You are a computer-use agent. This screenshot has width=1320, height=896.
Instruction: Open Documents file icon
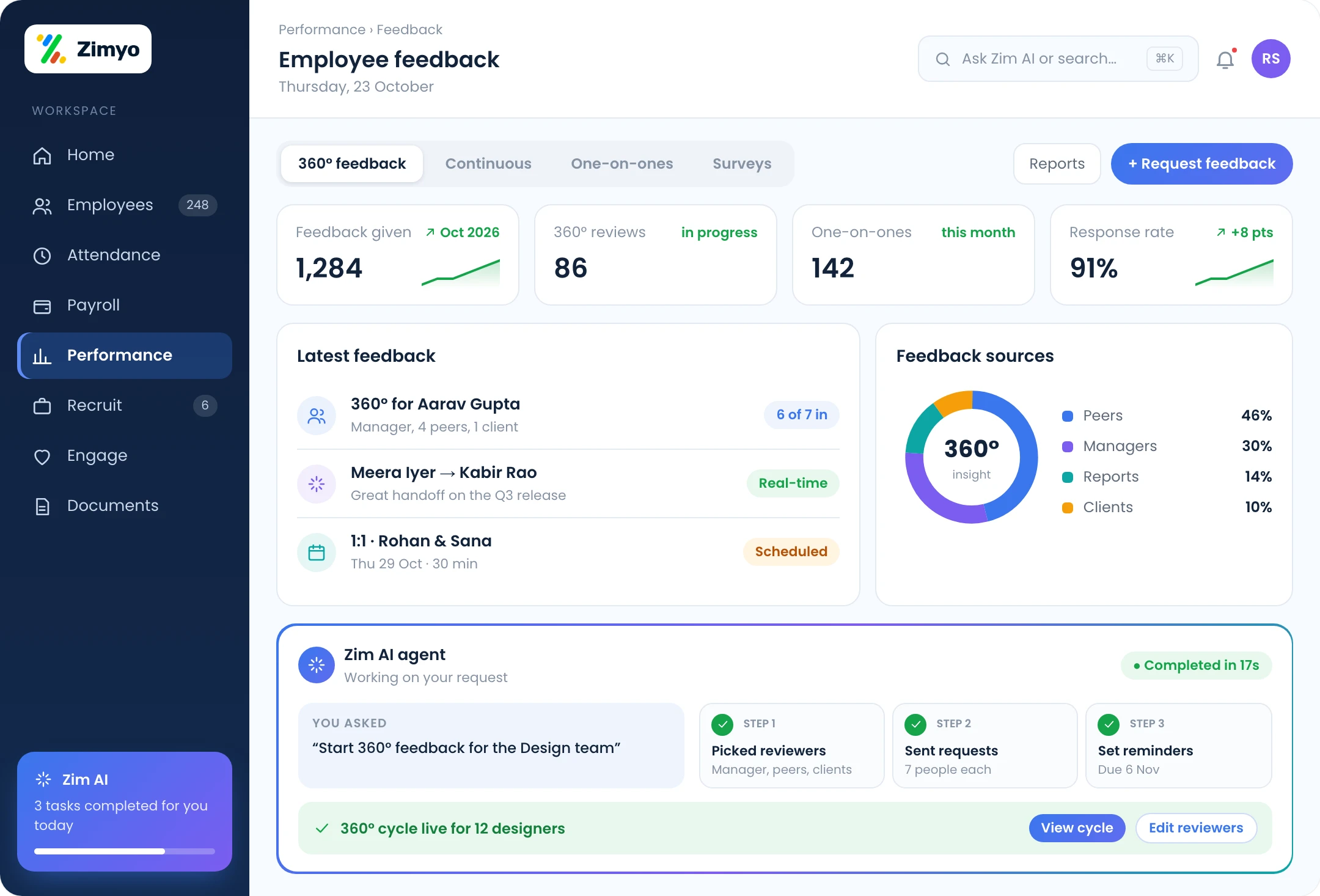point(42,506)
